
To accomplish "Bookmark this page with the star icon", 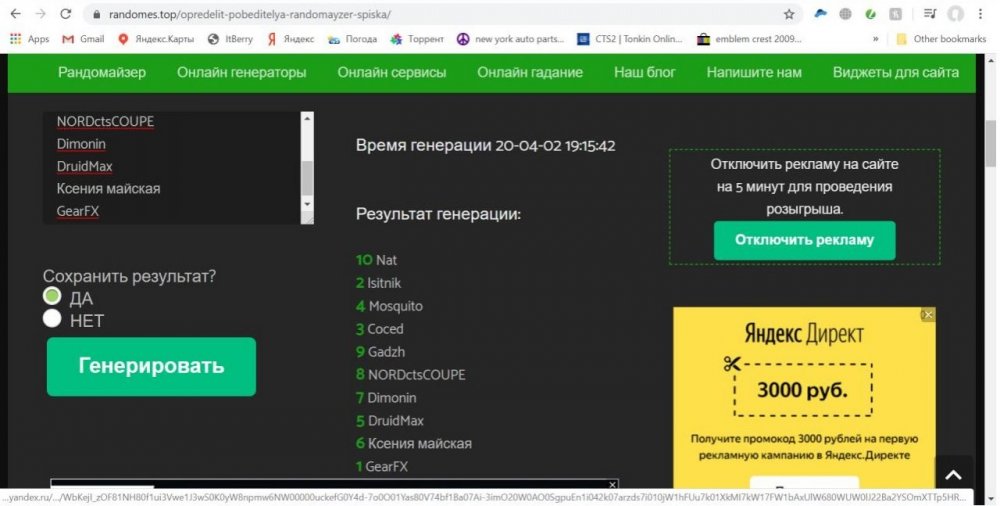I will pyautogui.click(x=789, y=14).
